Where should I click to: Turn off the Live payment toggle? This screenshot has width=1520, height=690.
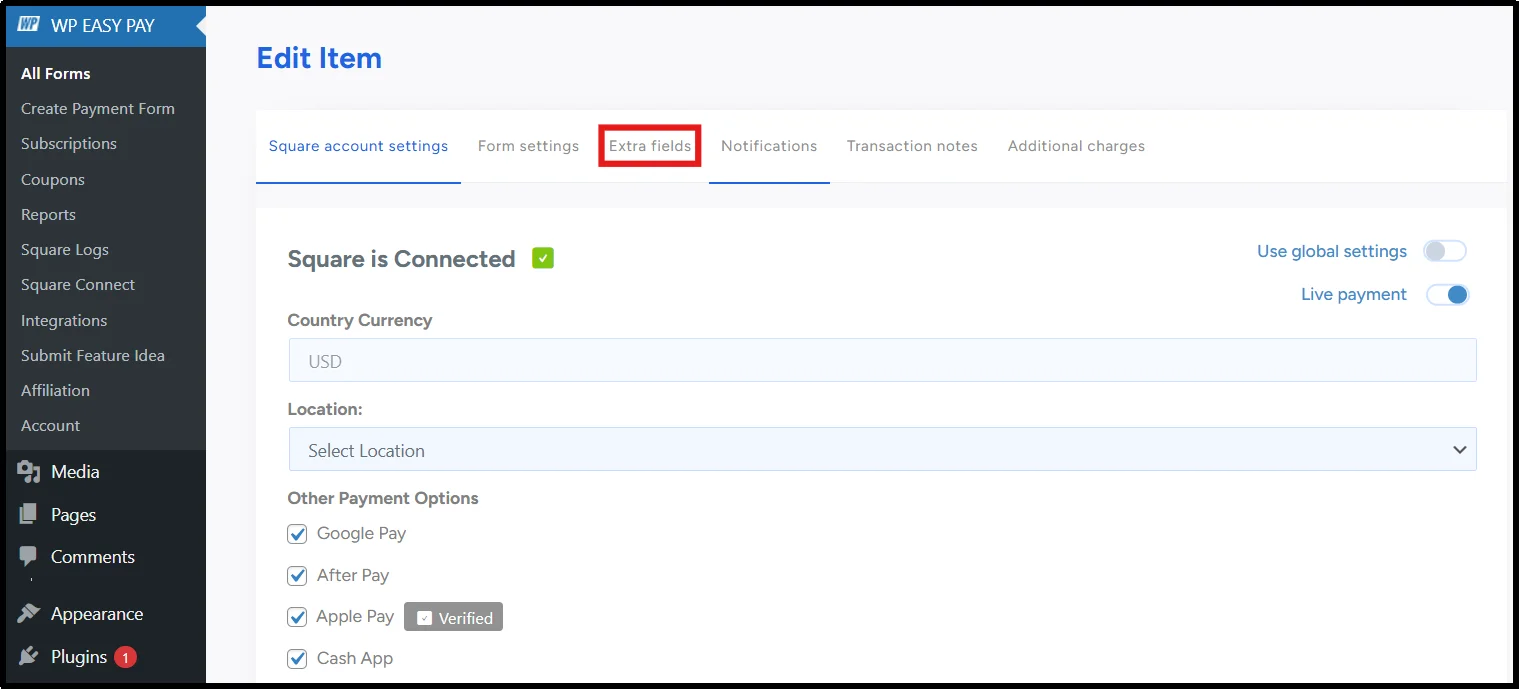1447,295
